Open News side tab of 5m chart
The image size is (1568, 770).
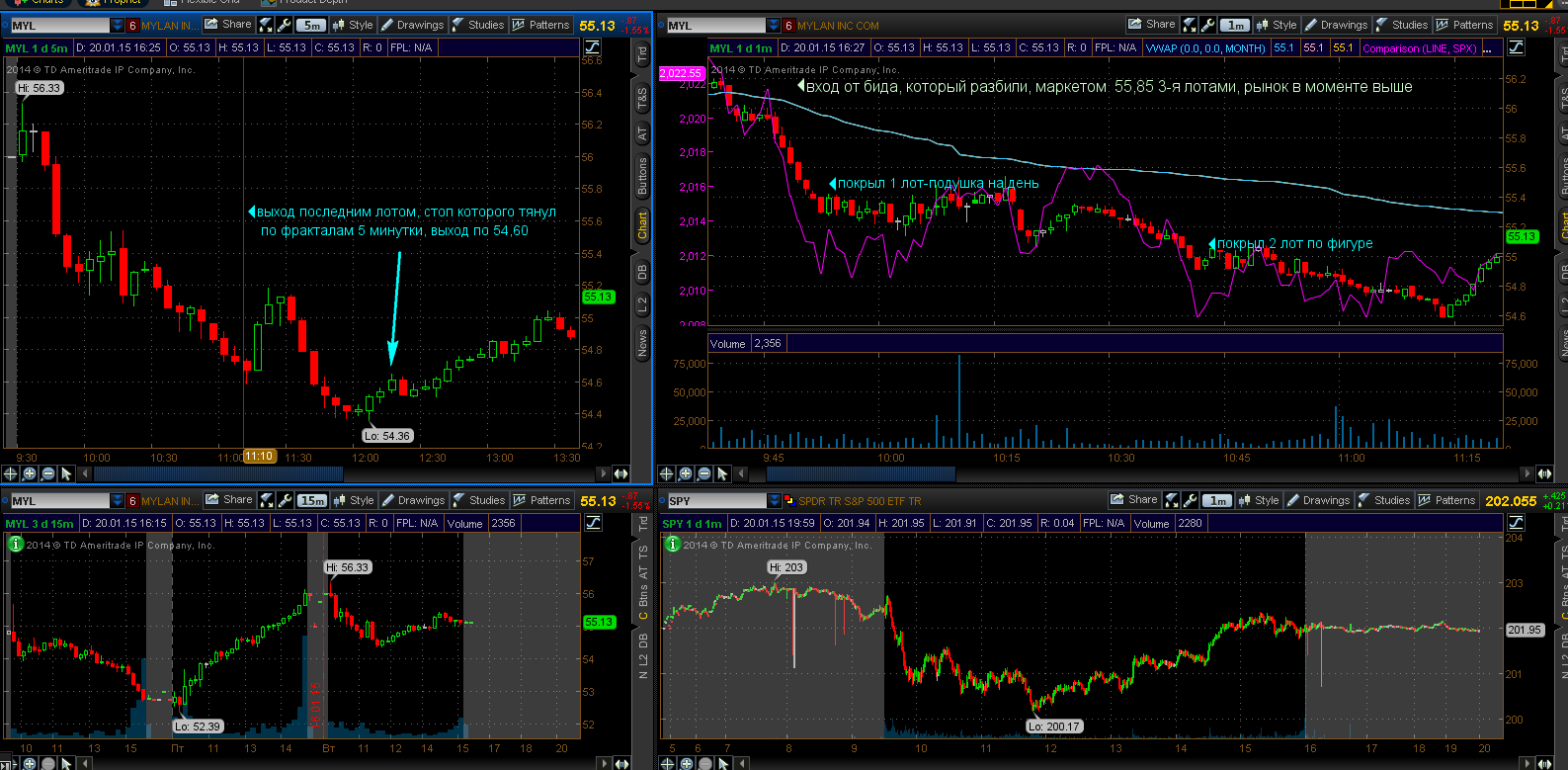click(x=642, y=343)
